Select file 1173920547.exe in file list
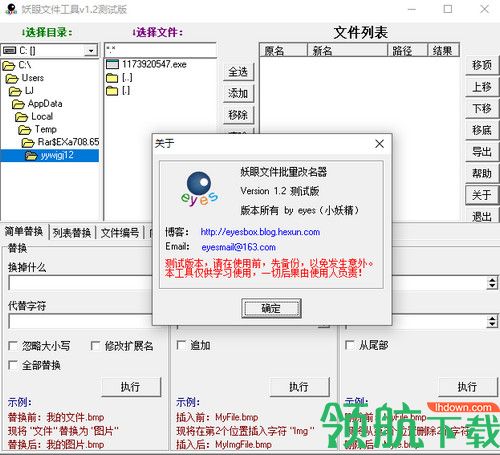 [x=146, y=64]
